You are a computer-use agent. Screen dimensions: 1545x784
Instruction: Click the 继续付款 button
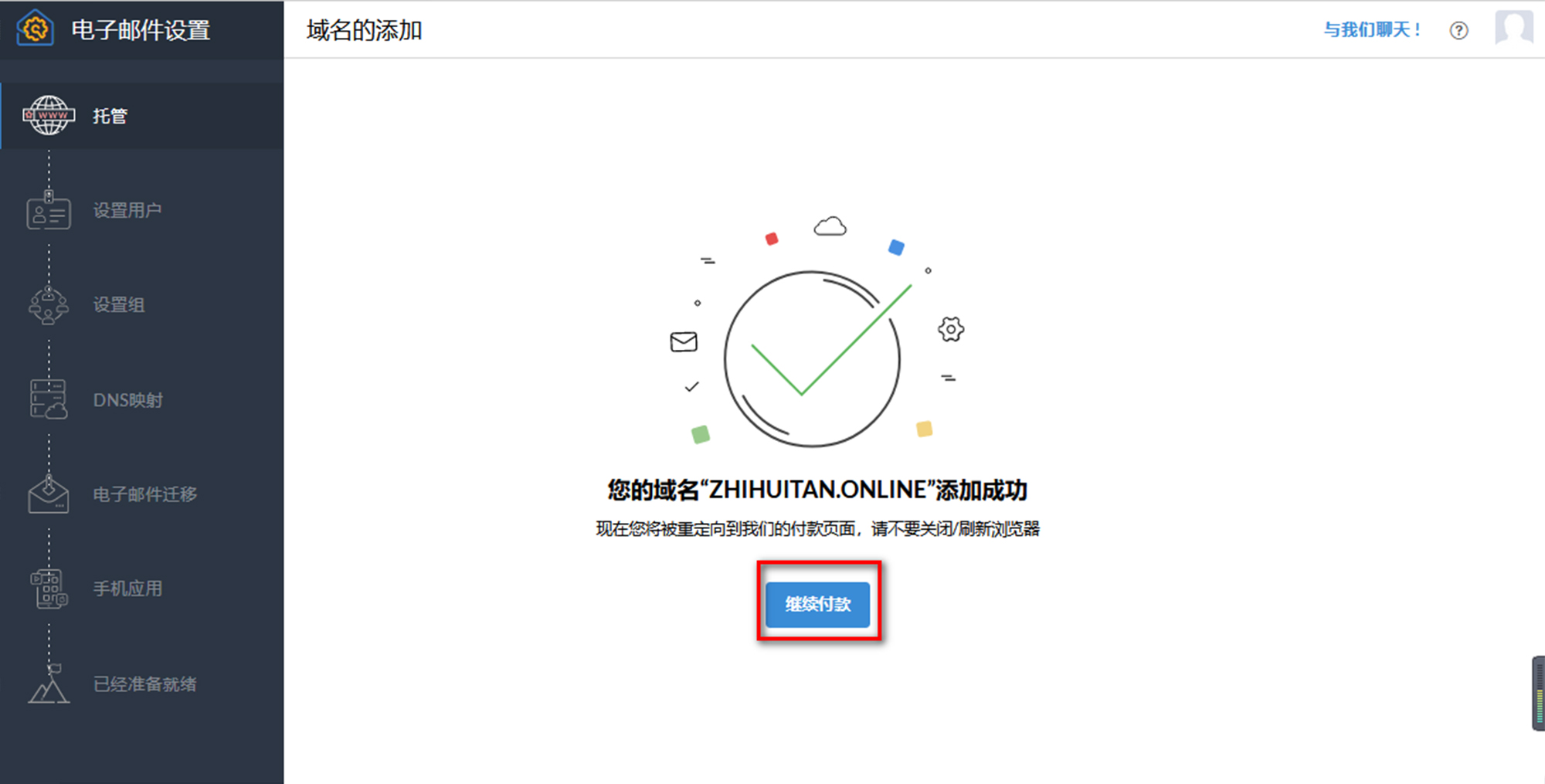(x=818, y=604)
